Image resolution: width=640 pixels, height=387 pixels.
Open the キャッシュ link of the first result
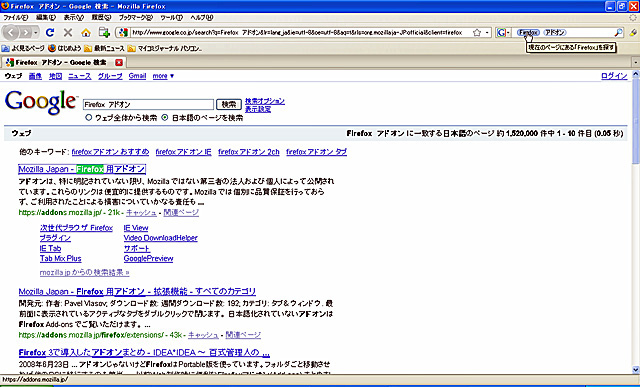141,212
